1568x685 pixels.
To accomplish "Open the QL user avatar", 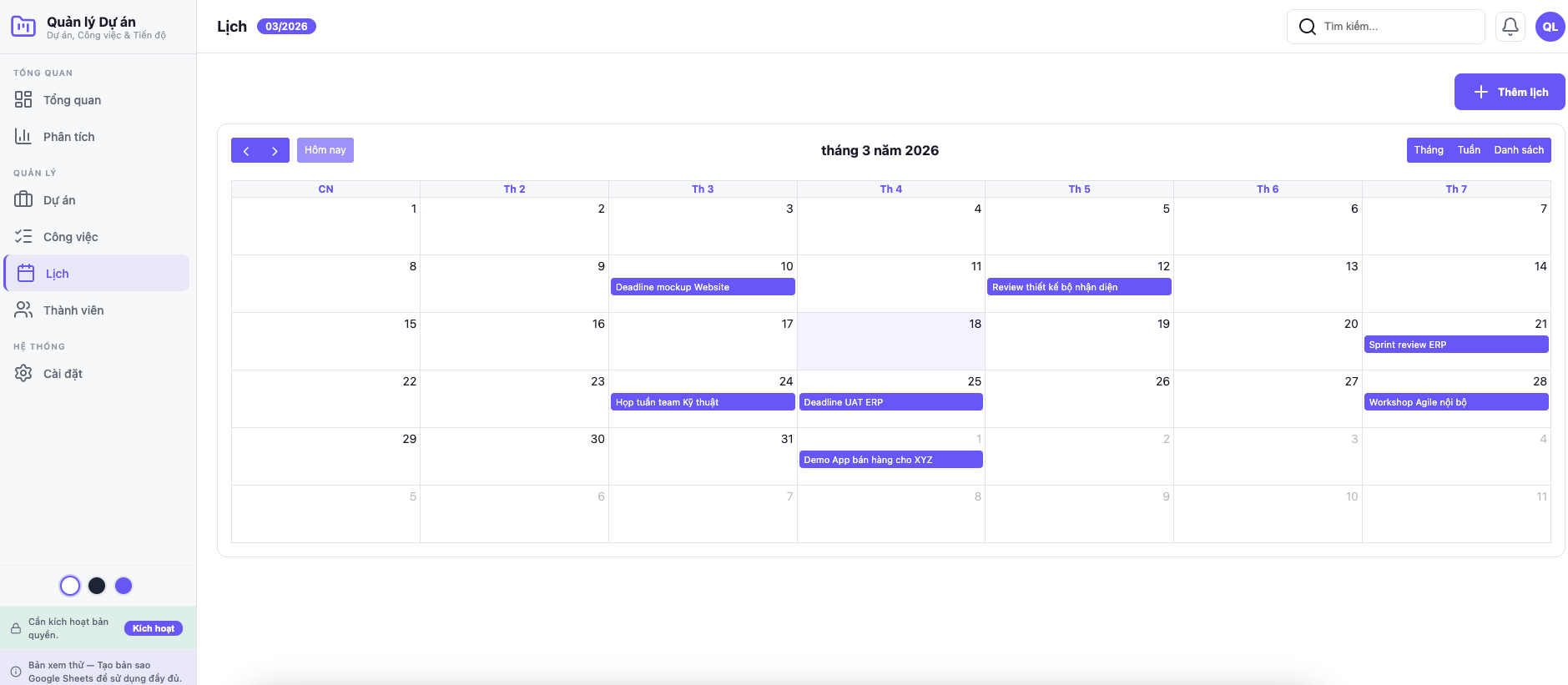I will (1550, 27).
